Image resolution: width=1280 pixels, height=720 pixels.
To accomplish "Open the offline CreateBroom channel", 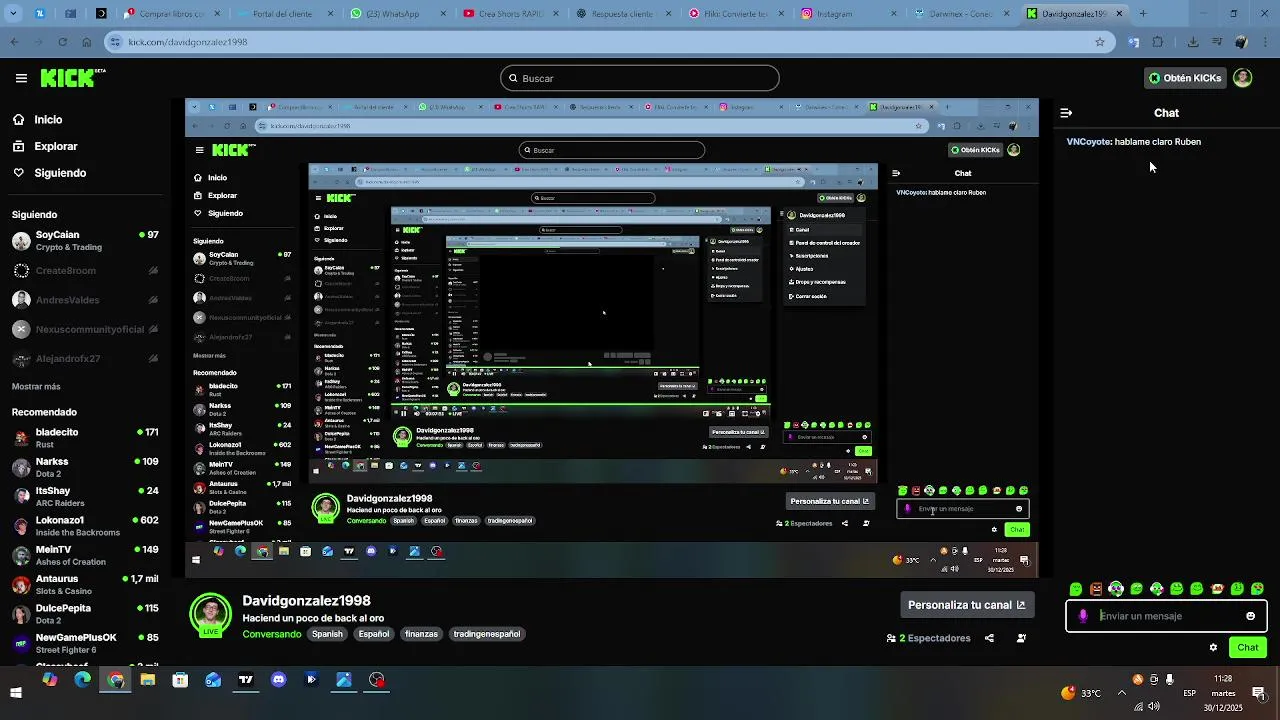I will pos(84,271).
